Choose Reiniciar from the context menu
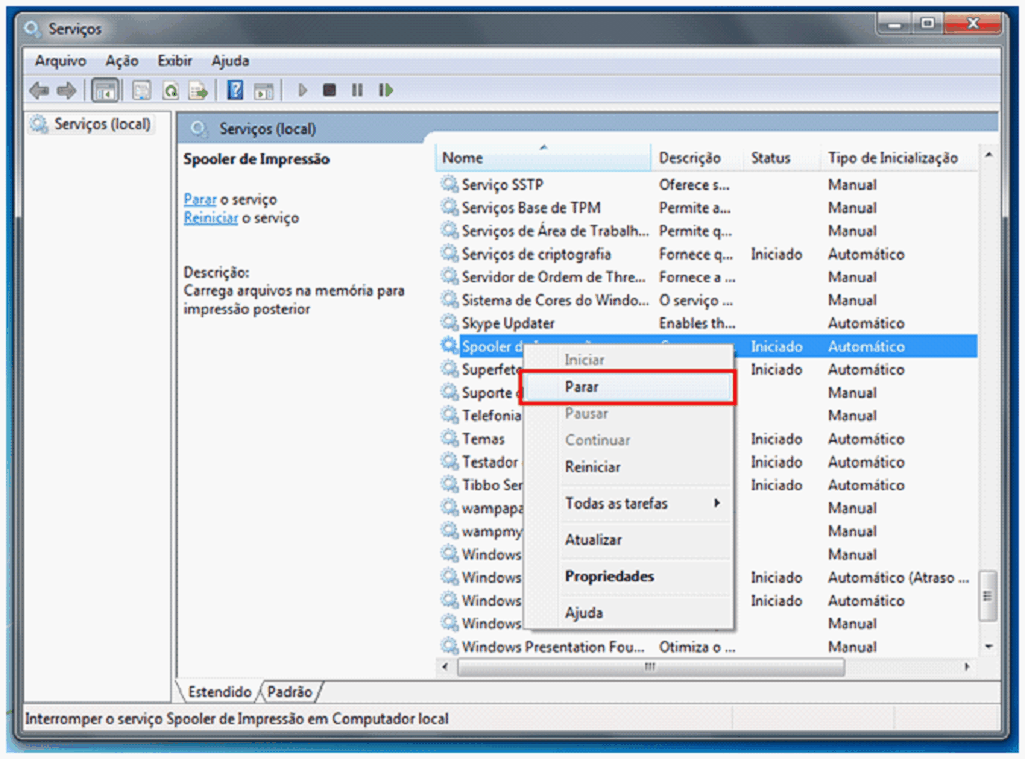The image size is (1026, 760). click(x=592, y=467)
